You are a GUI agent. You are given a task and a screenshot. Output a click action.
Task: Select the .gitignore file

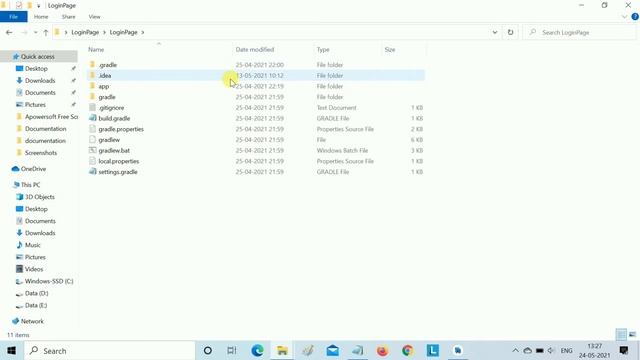256,108
